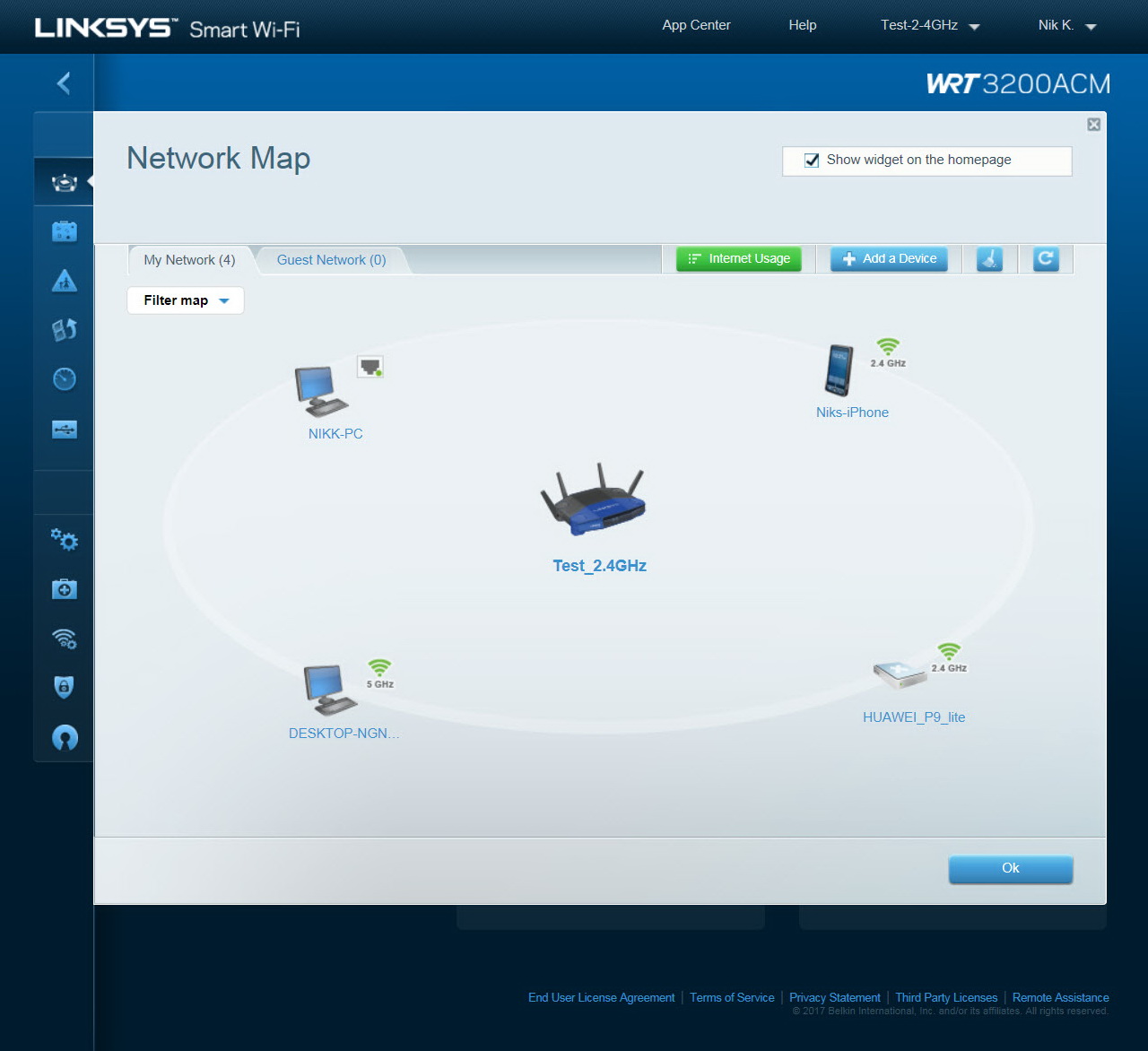Open OpenVPN Server sidebar icon
The width and height of the screenshot is (1148, 1051).
coord(65,738)
